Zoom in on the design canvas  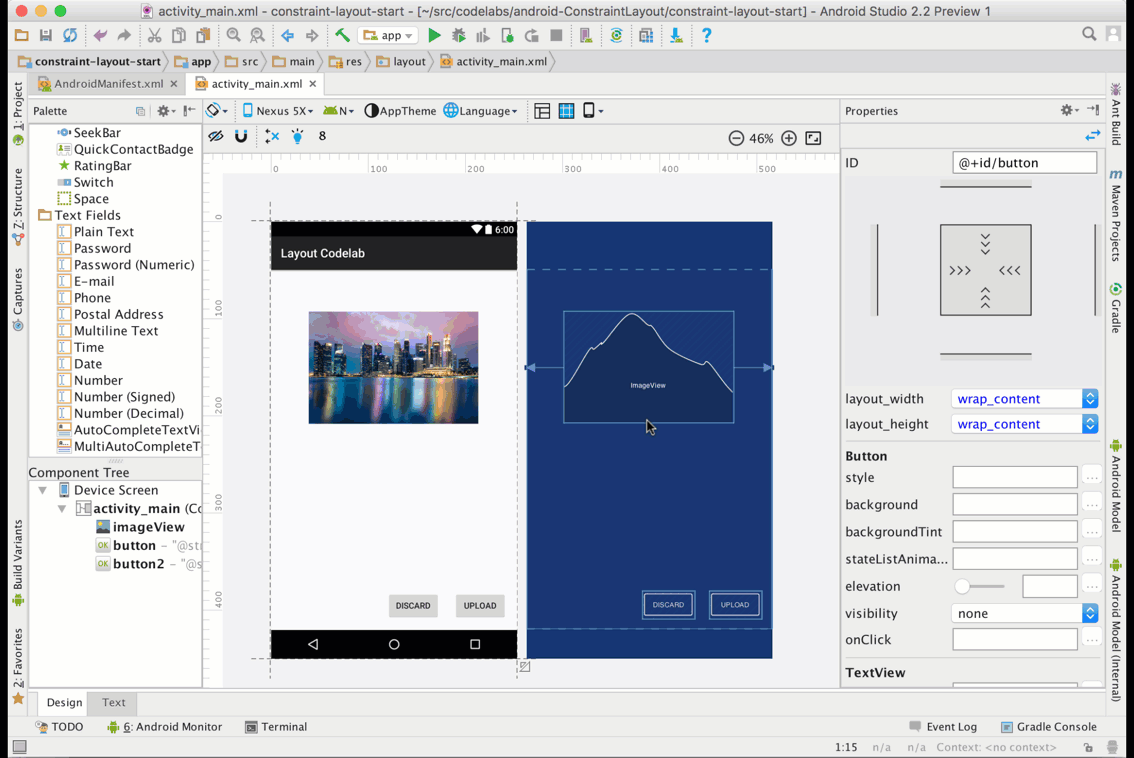coord(789,138)
